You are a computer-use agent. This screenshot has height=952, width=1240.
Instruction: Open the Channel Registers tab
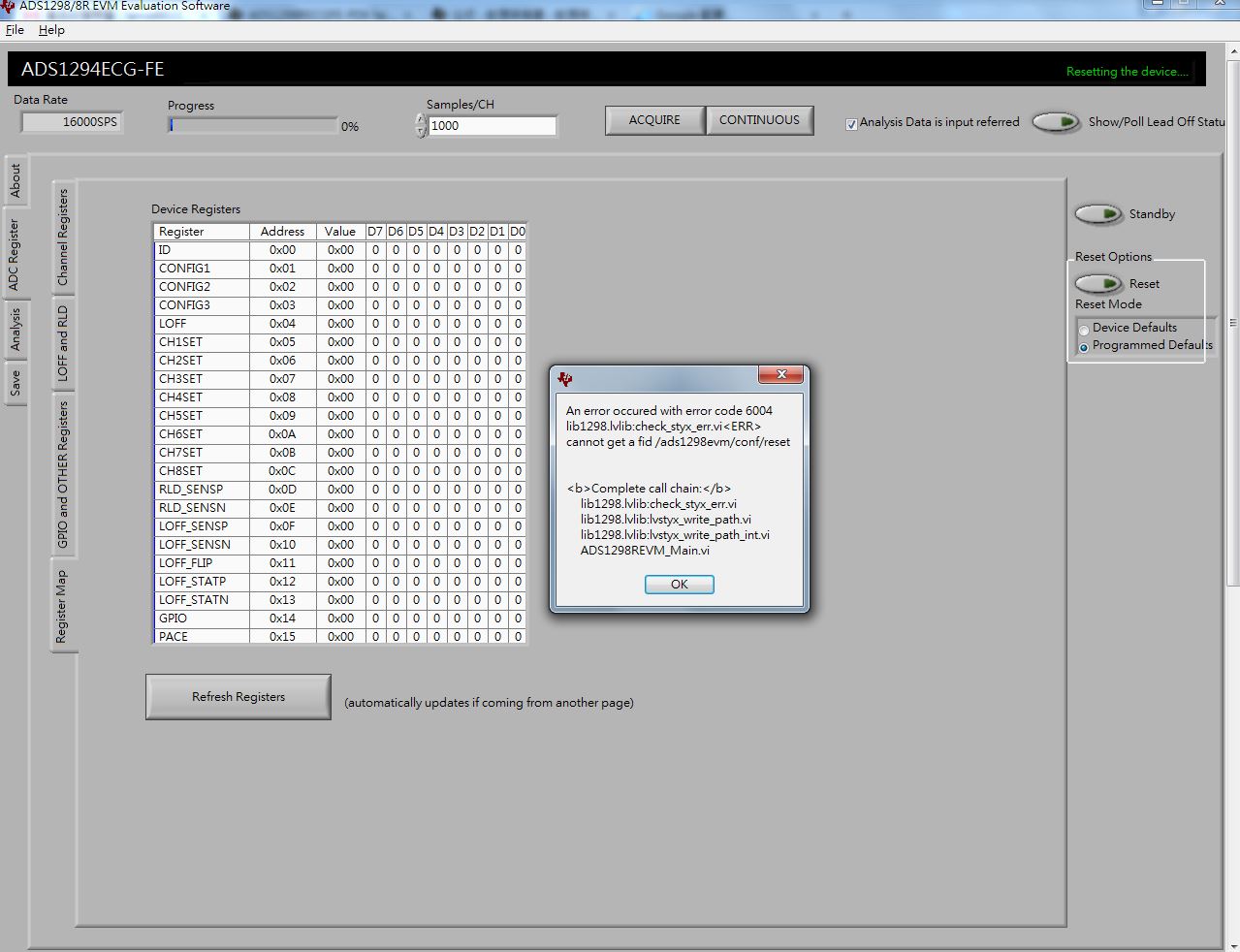tap(63, 237)
